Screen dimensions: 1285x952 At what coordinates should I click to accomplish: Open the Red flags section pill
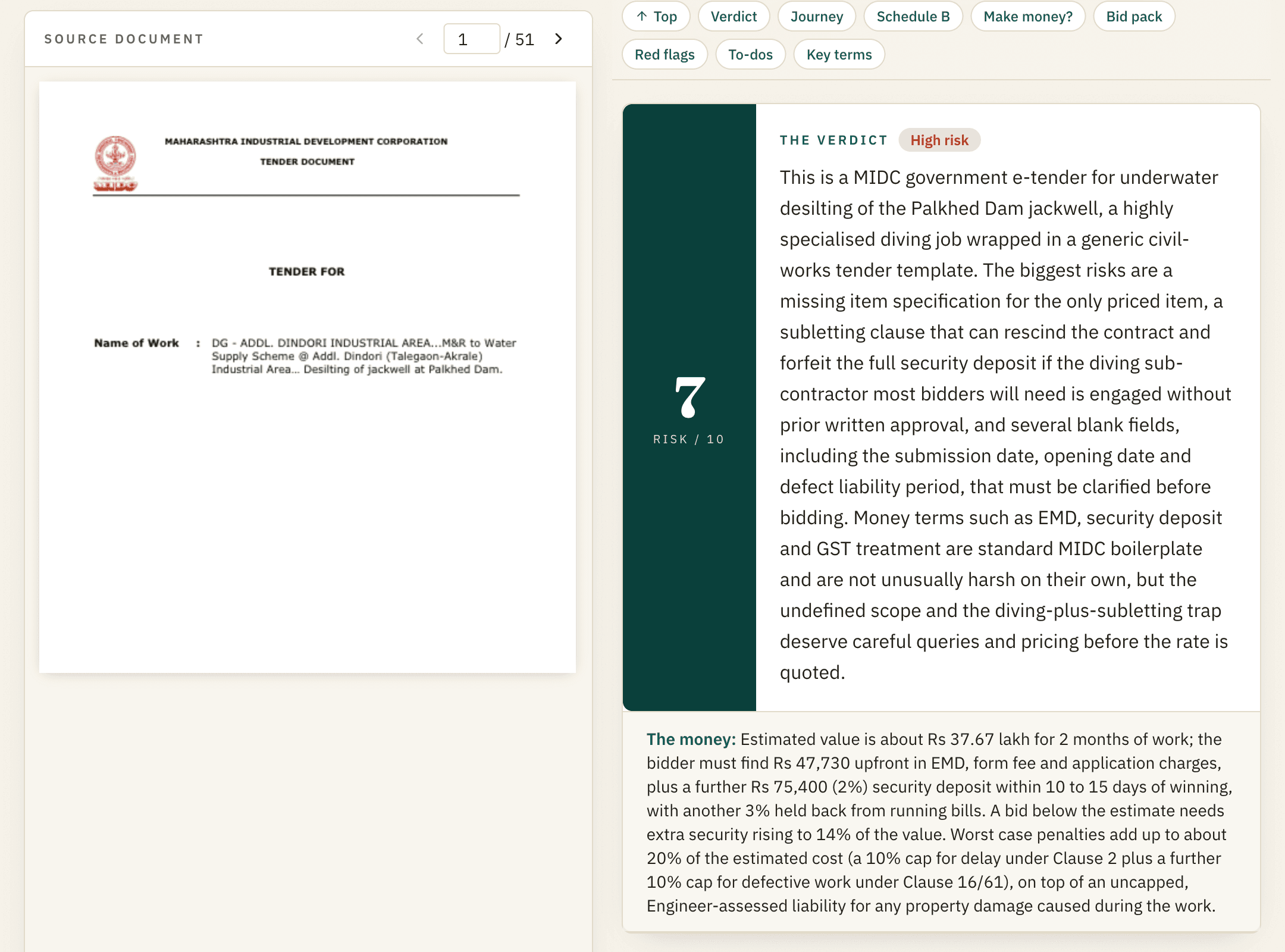pyautogui.click(x=665, y=55)
